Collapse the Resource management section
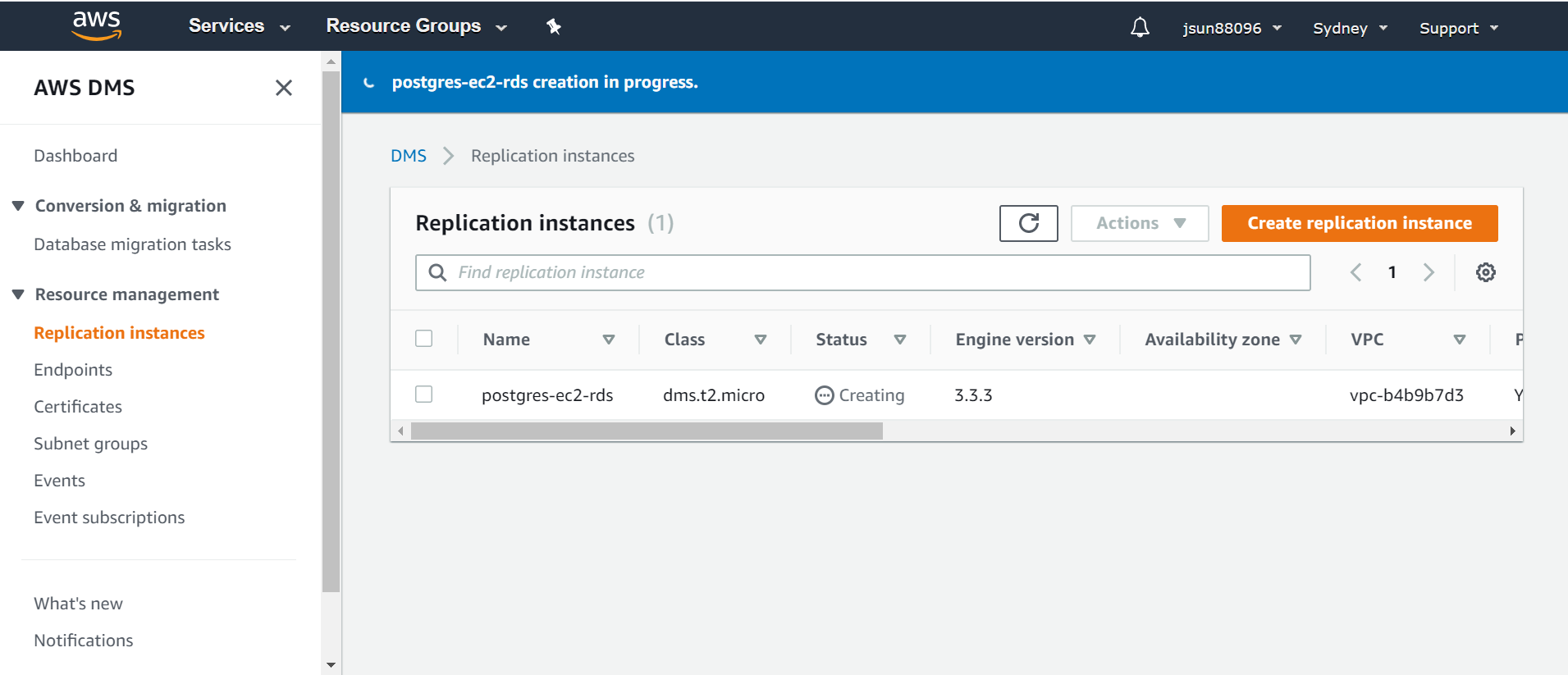 (x=18, y=294)
